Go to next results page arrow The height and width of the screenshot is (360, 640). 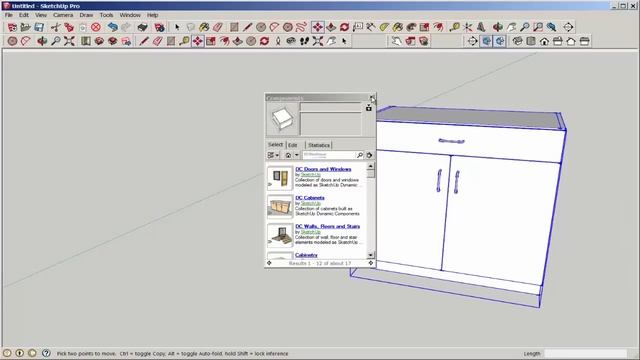[x=371, y=263]
